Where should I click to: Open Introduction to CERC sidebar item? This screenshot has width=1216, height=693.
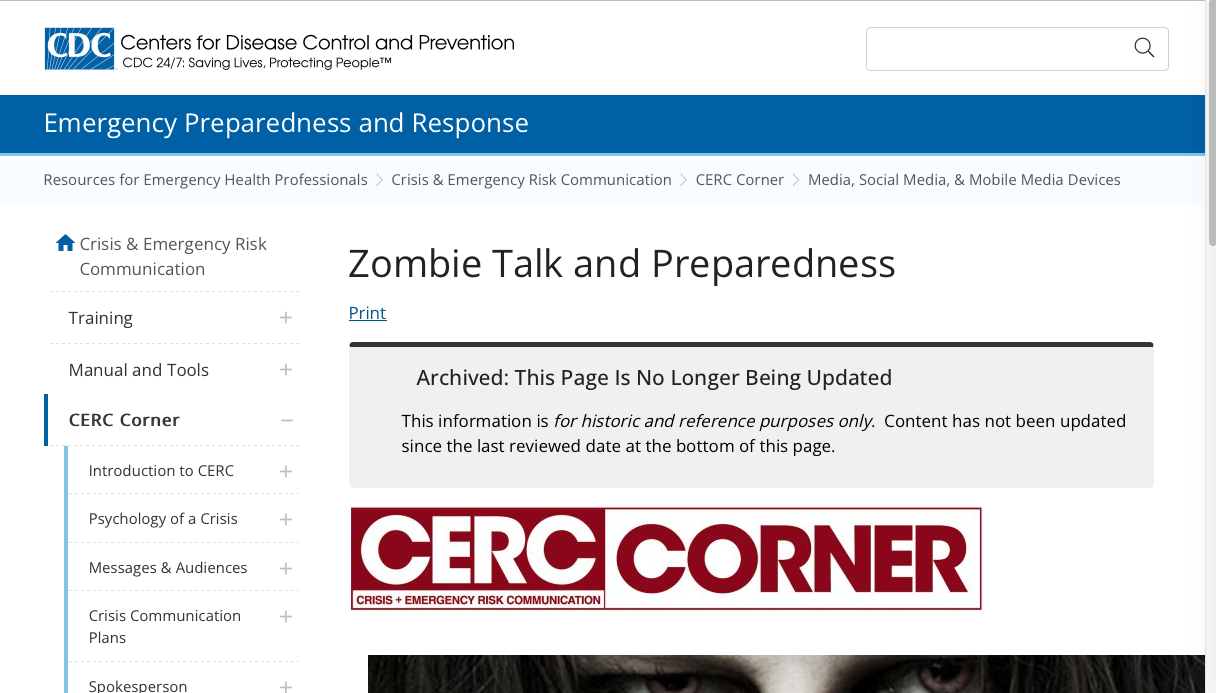[x=161, y=471]
